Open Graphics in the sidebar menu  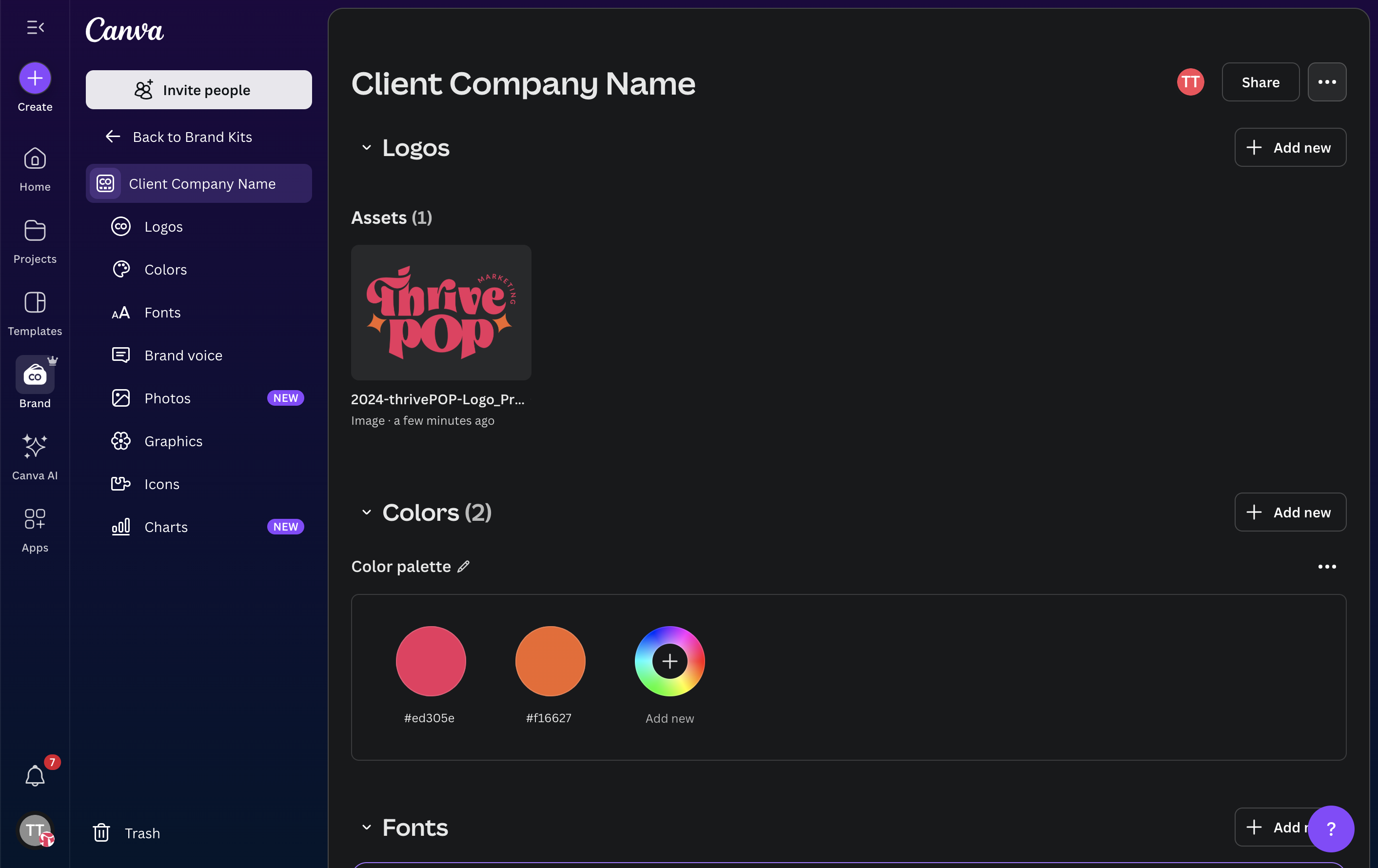click(x=198, y=441)
